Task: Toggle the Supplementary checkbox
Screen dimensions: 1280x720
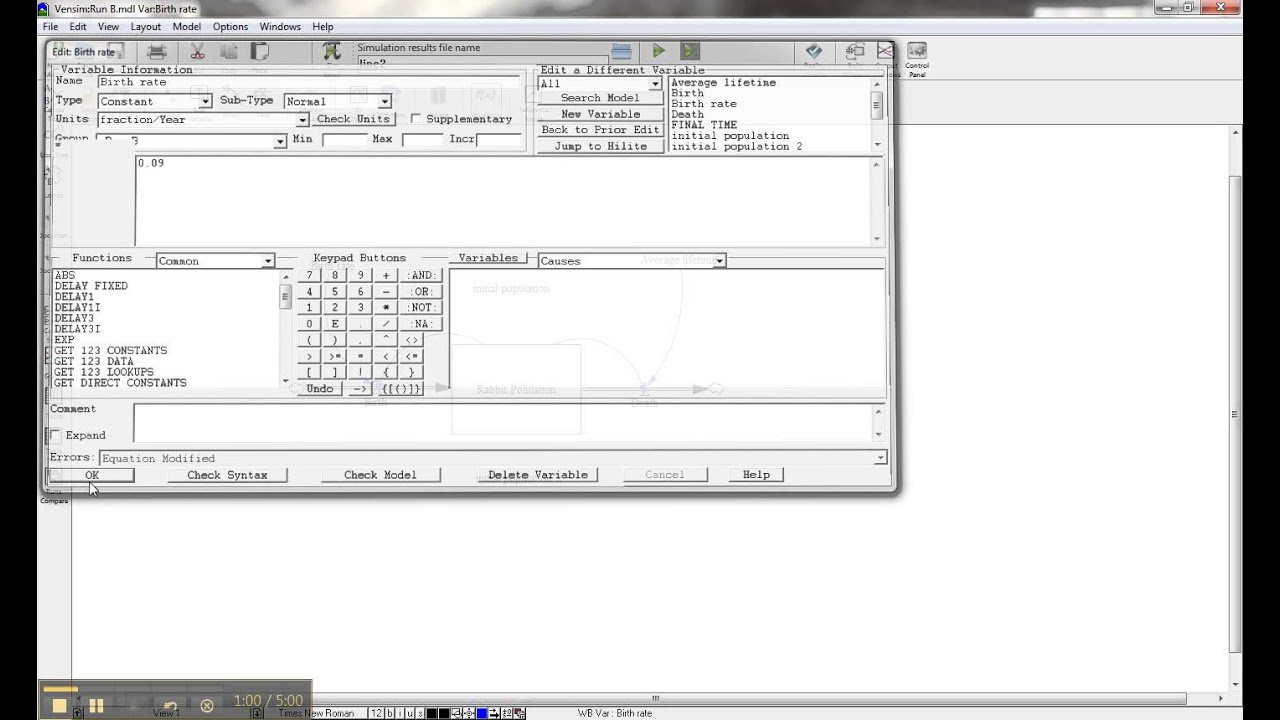Action: click(x=416, y=119)
